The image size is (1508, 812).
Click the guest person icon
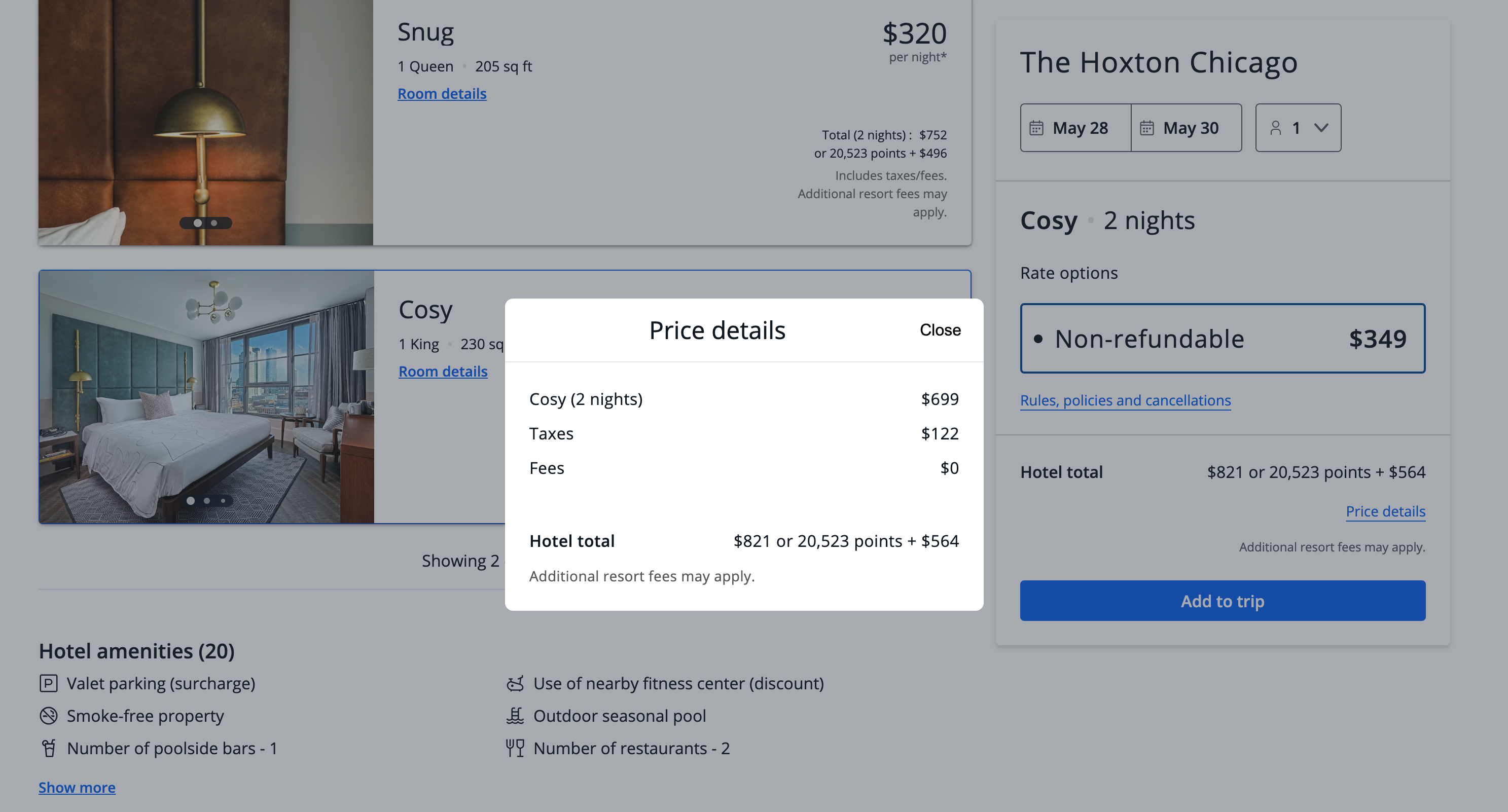1276,128
